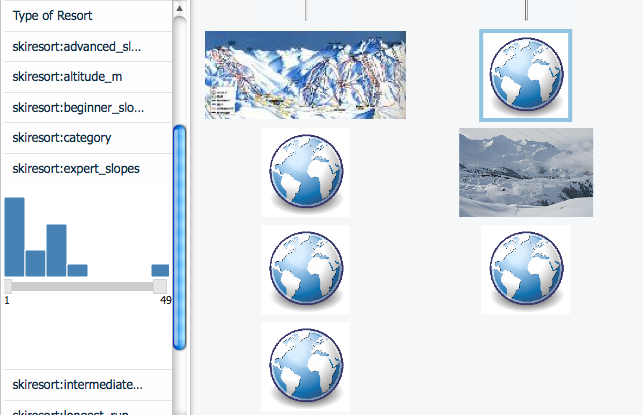Expand the skiresort:altitude_m facet
643x415 pixels.
(88, 77)
